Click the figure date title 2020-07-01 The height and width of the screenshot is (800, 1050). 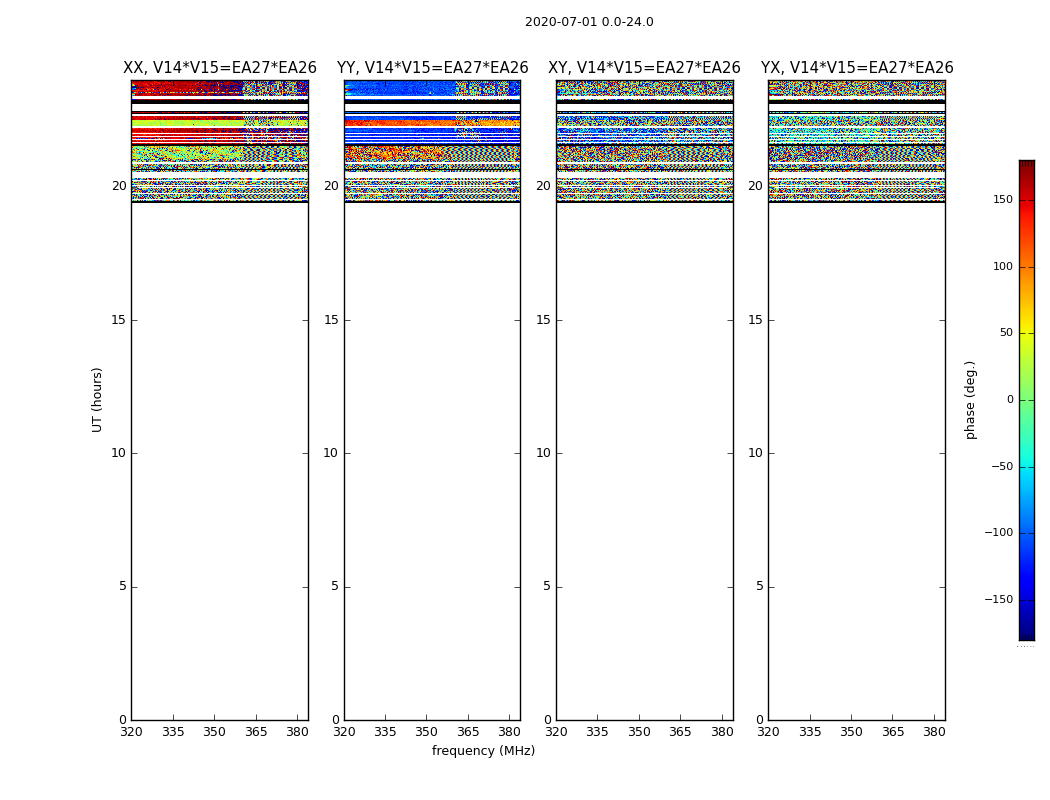[589, 22]
